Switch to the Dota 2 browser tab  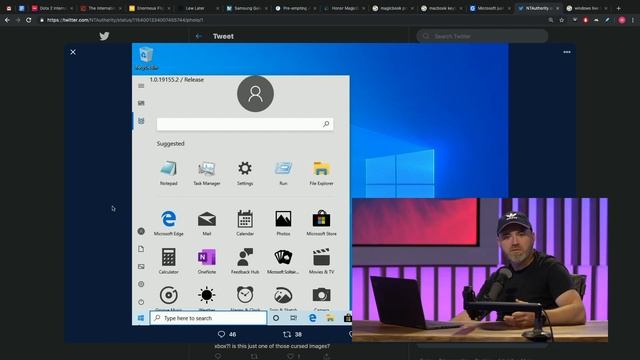(x=53, y=8)
